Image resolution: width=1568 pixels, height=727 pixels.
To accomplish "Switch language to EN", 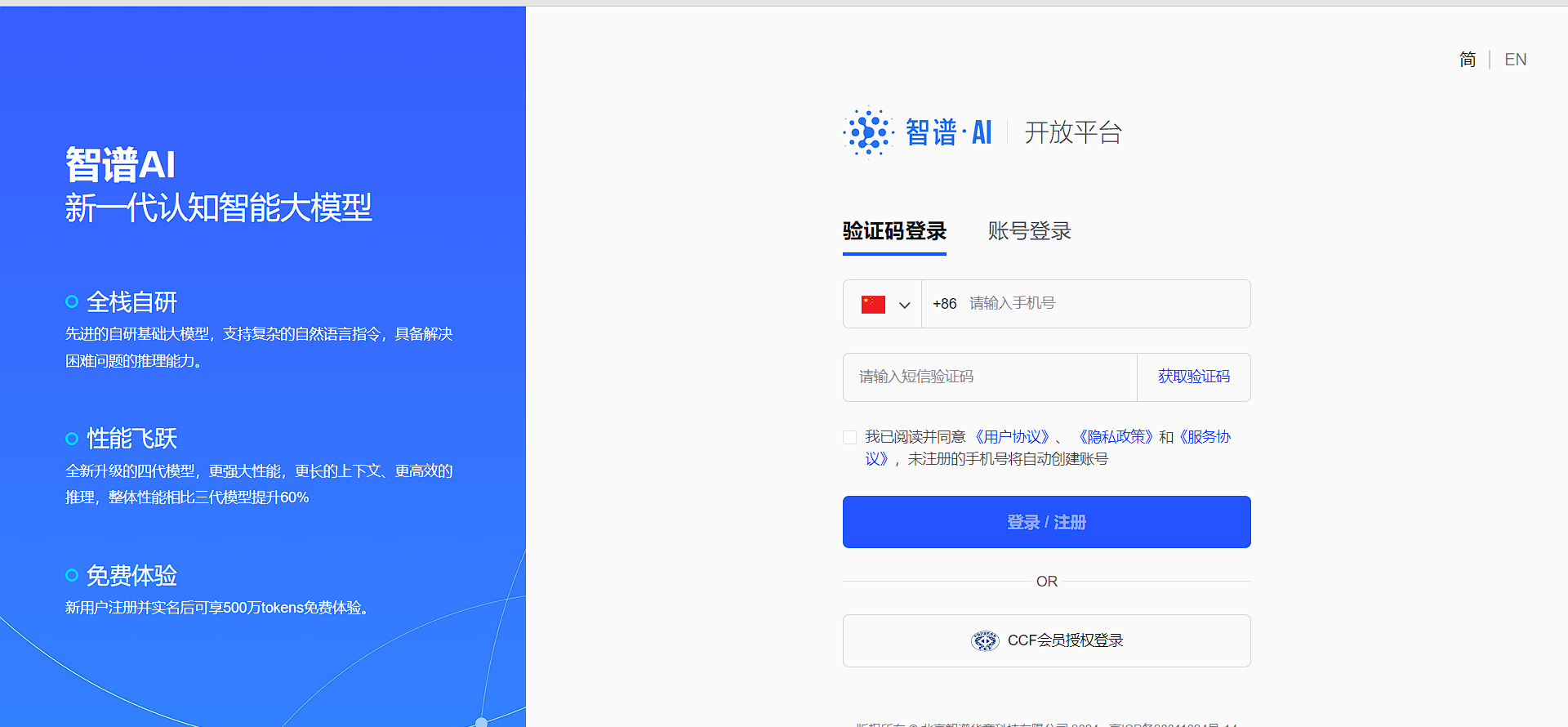I will click(x=1515, y=60).
